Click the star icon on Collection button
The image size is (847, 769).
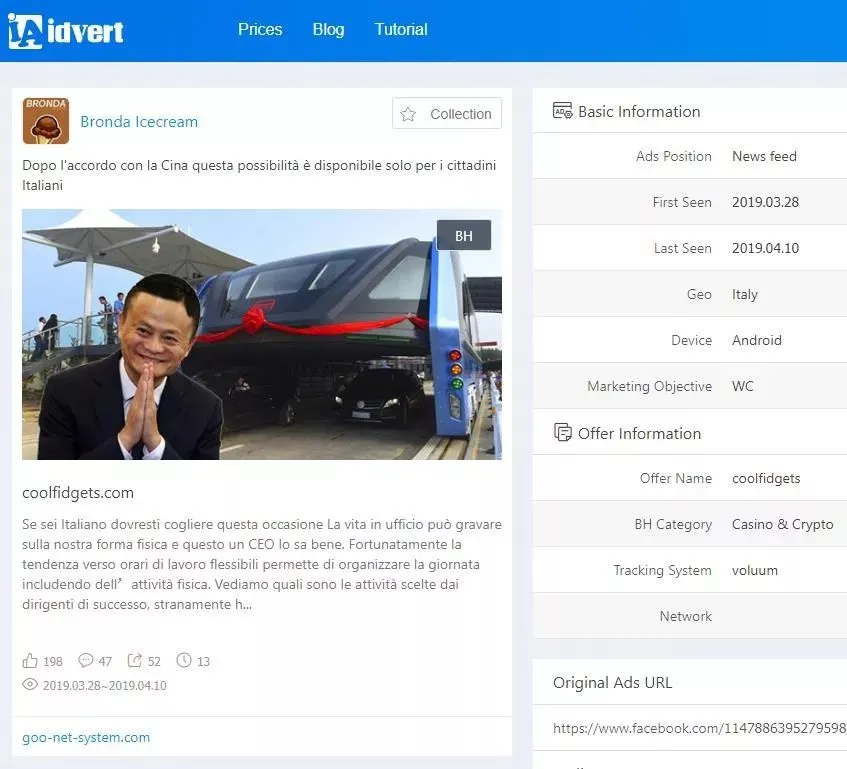[x=408, y=114]
